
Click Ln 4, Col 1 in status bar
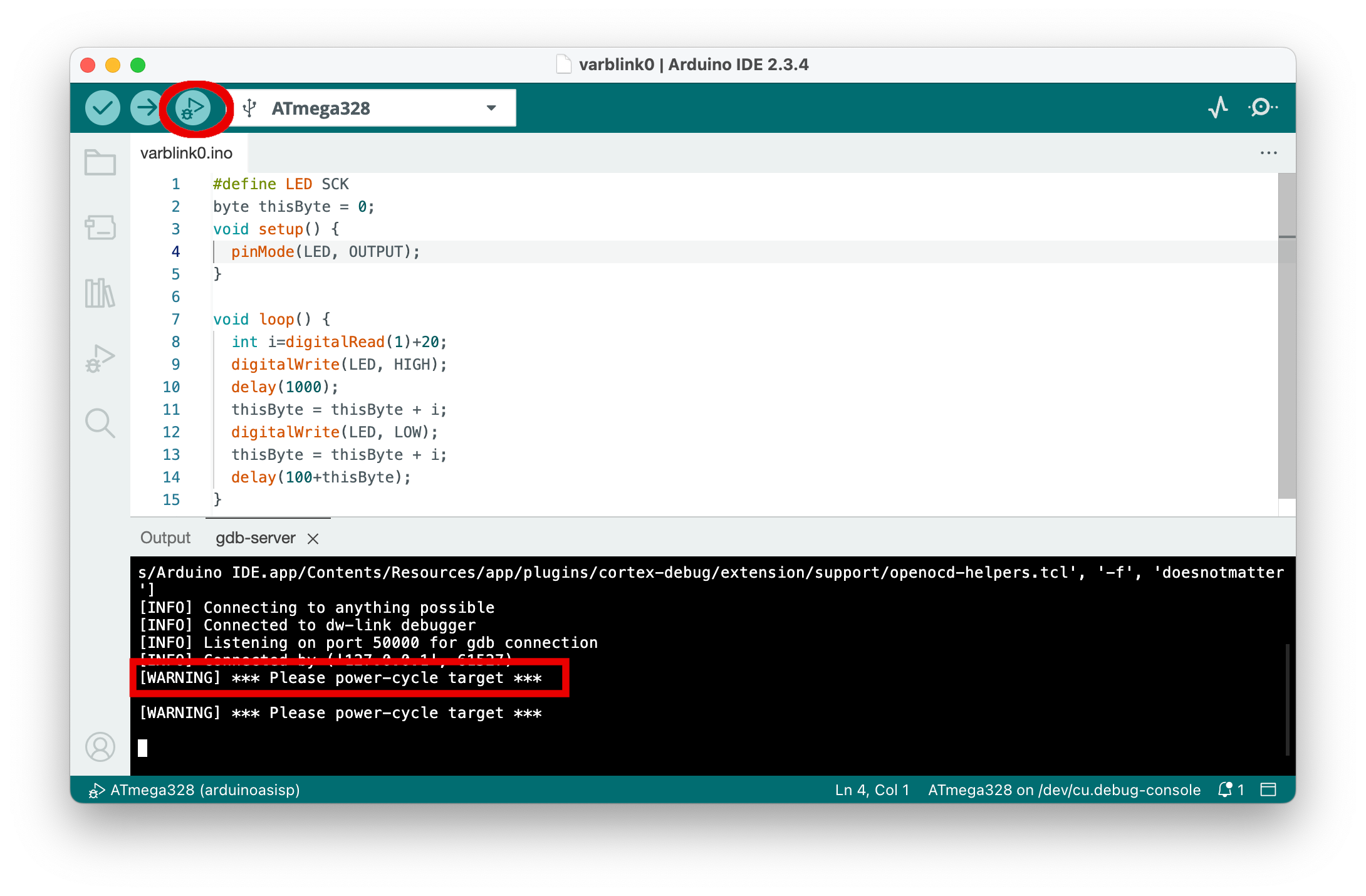pyautogui.click(x=872, y=789)
